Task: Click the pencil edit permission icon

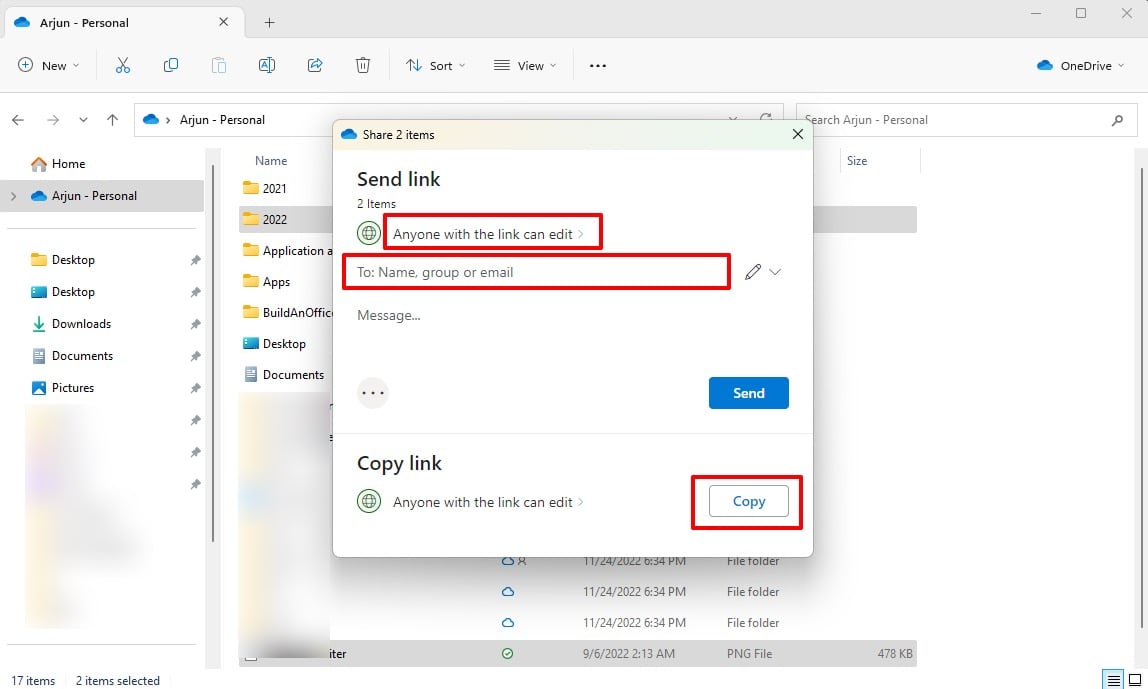Action: click(753, 272)
